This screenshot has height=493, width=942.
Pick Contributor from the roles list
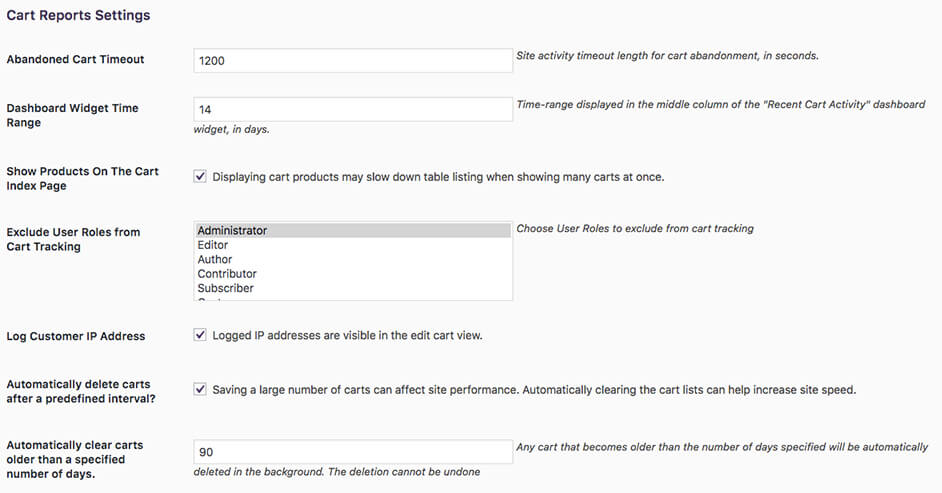353,274
